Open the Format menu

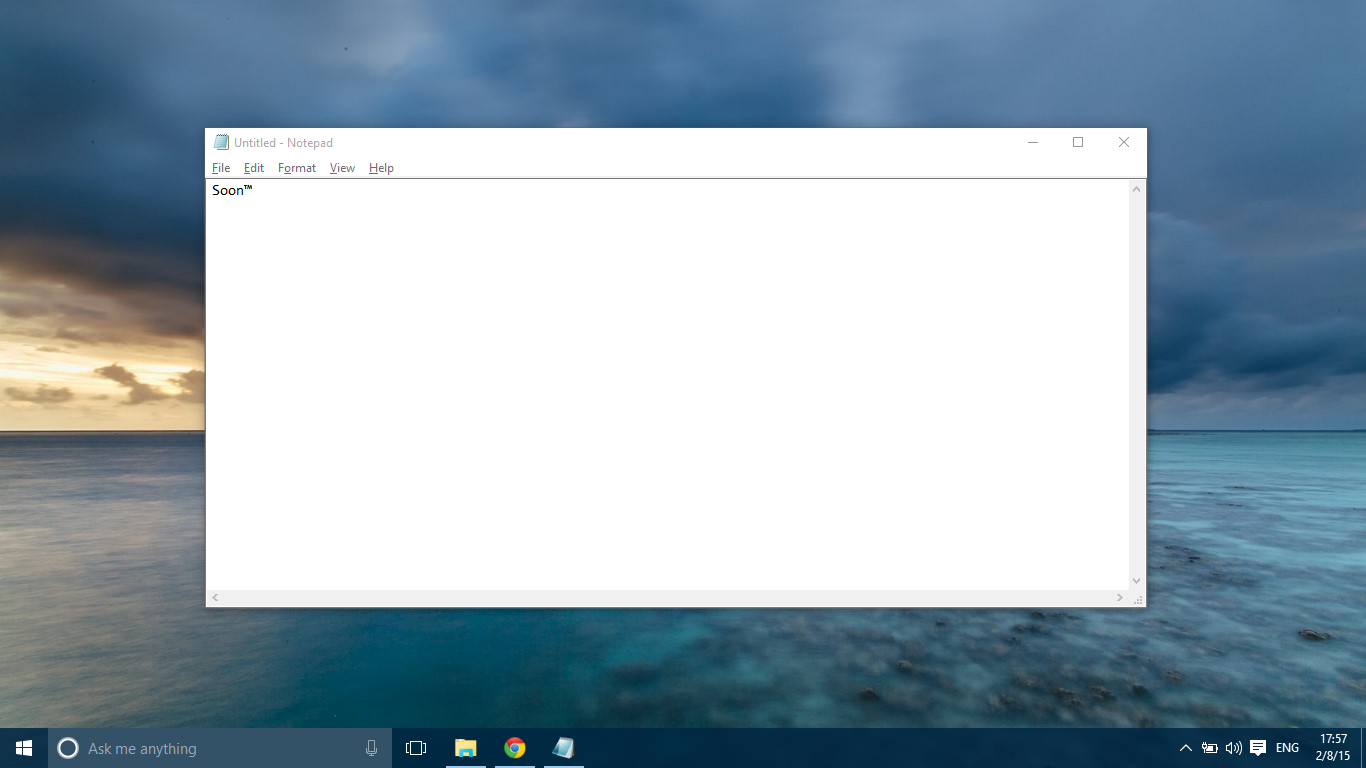(x=296, y=167)
